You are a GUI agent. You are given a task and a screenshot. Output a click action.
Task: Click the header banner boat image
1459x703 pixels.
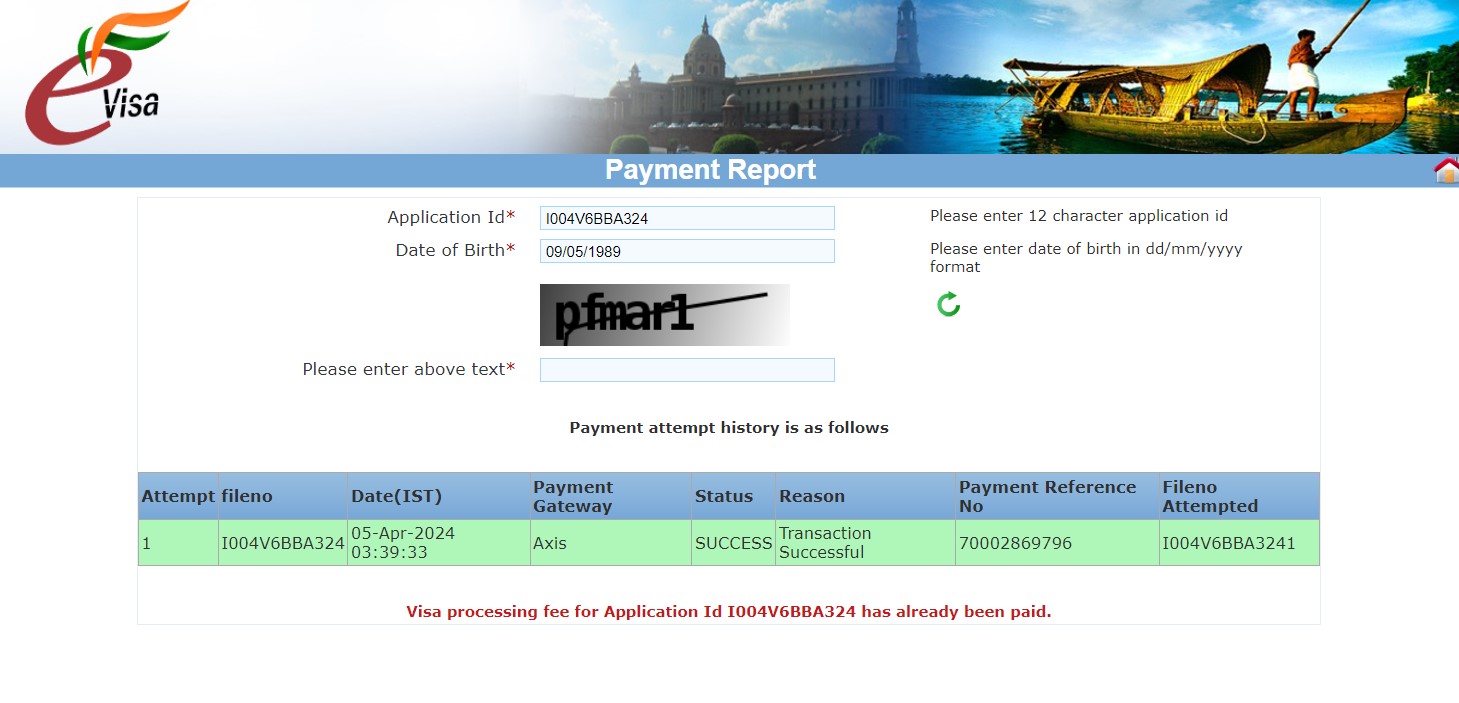pyautogui.click(x=1200, y=90)
